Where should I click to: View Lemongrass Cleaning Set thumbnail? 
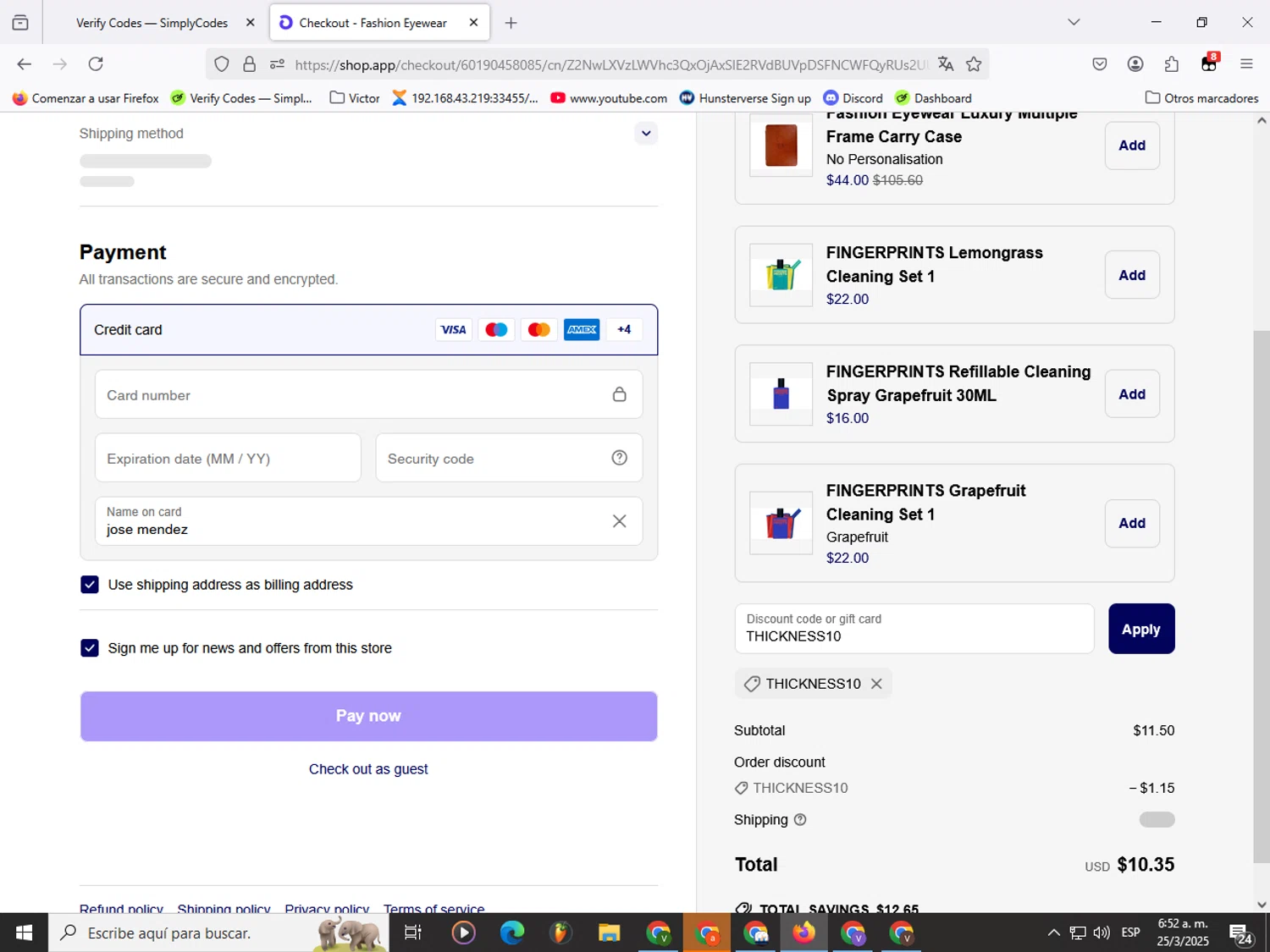point(781,275)
